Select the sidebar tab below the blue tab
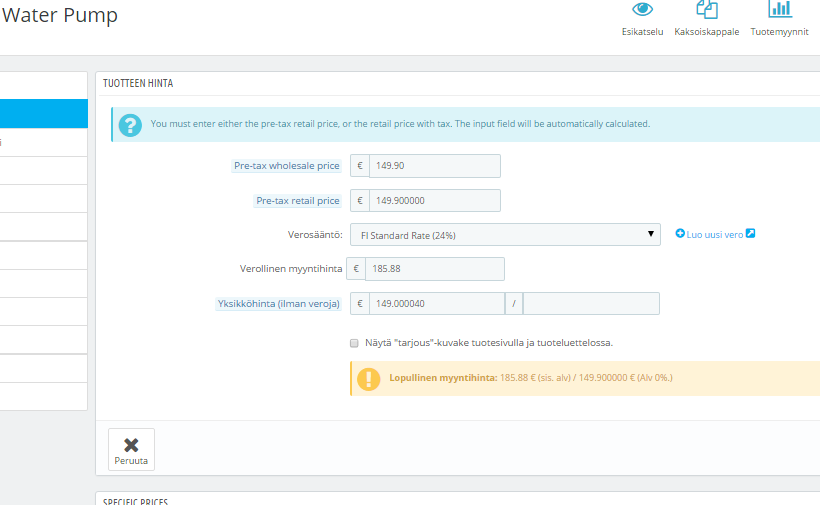 pos(43,142)
